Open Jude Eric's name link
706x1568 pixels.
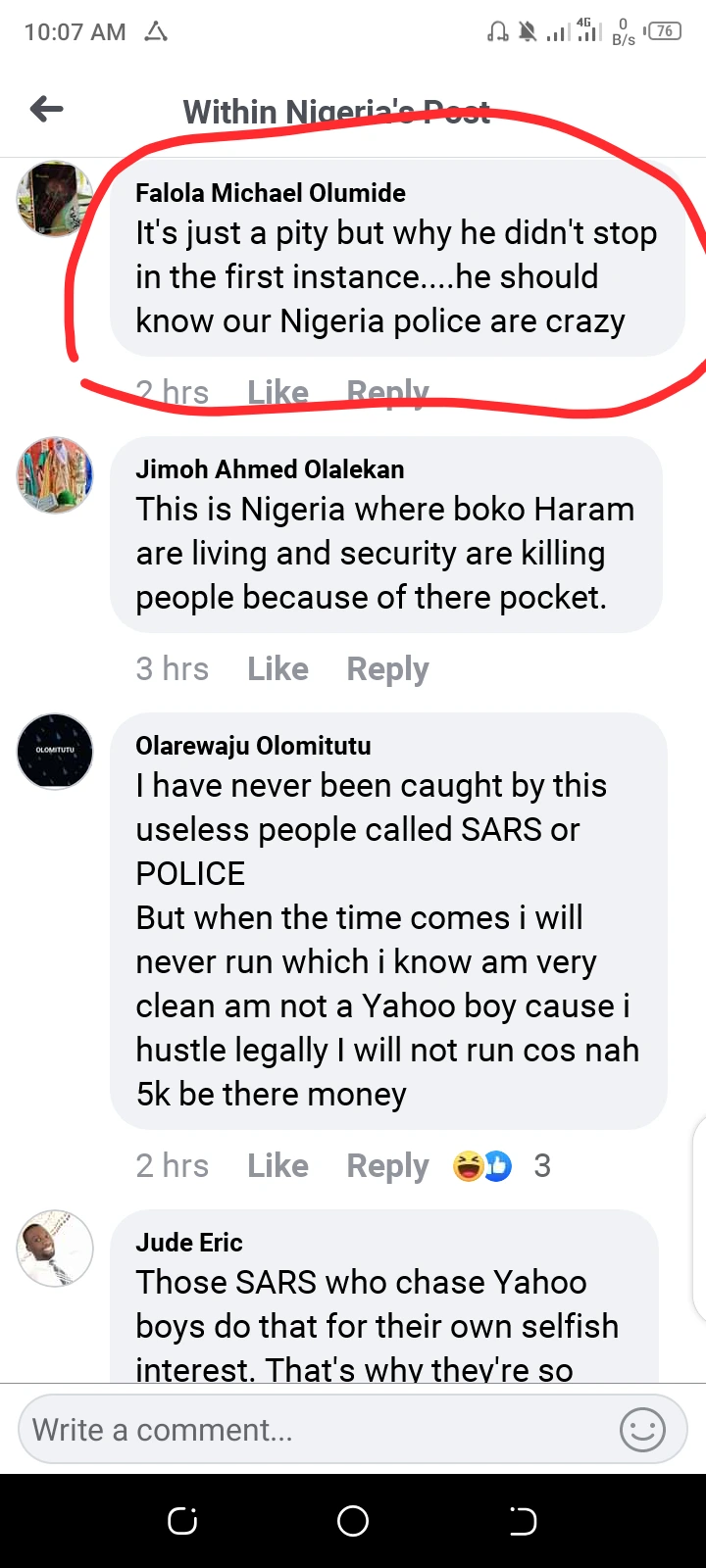click(189, 1243)
